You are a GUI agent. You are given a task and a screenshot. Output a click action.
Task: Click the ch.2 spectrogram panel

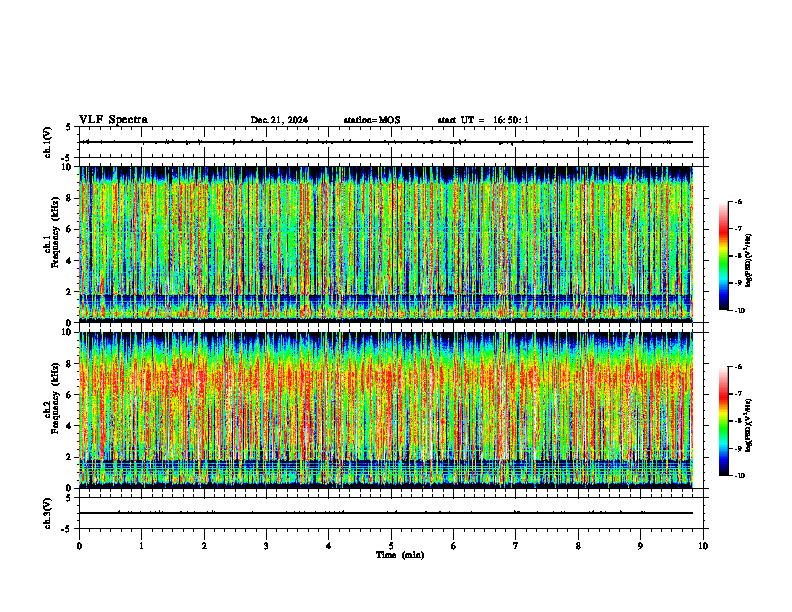tap(386, 410)
